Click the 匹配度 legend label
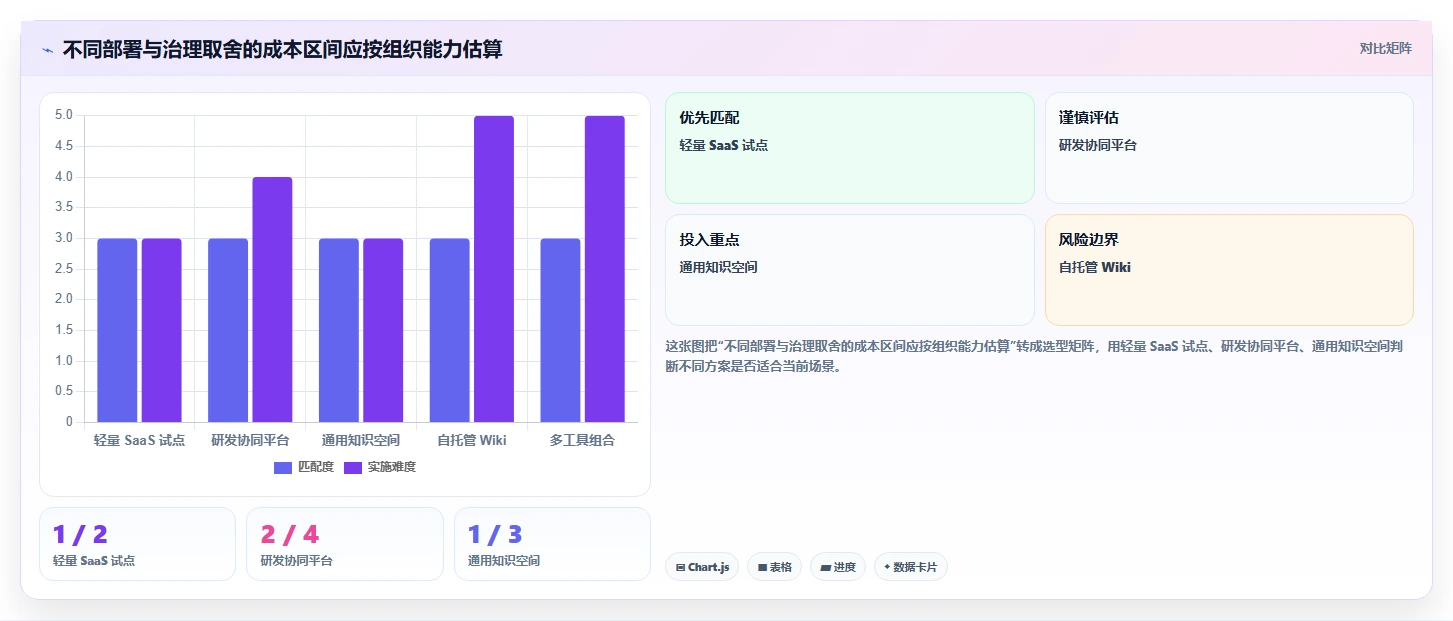The height and width of the screenshot is (621, 1453). pyautogui.click(x=316, y=467)
